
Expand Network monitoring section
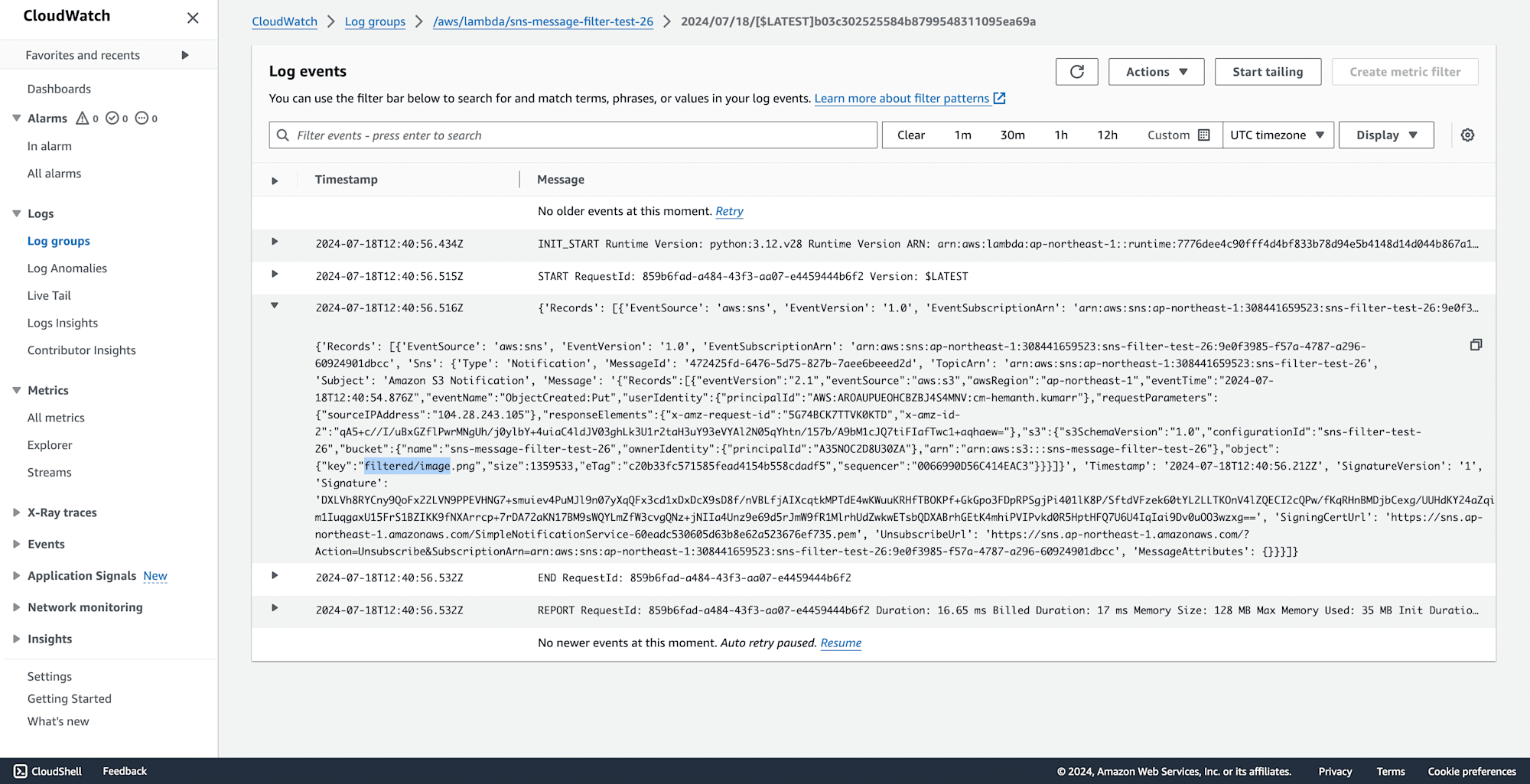(16, 607)
